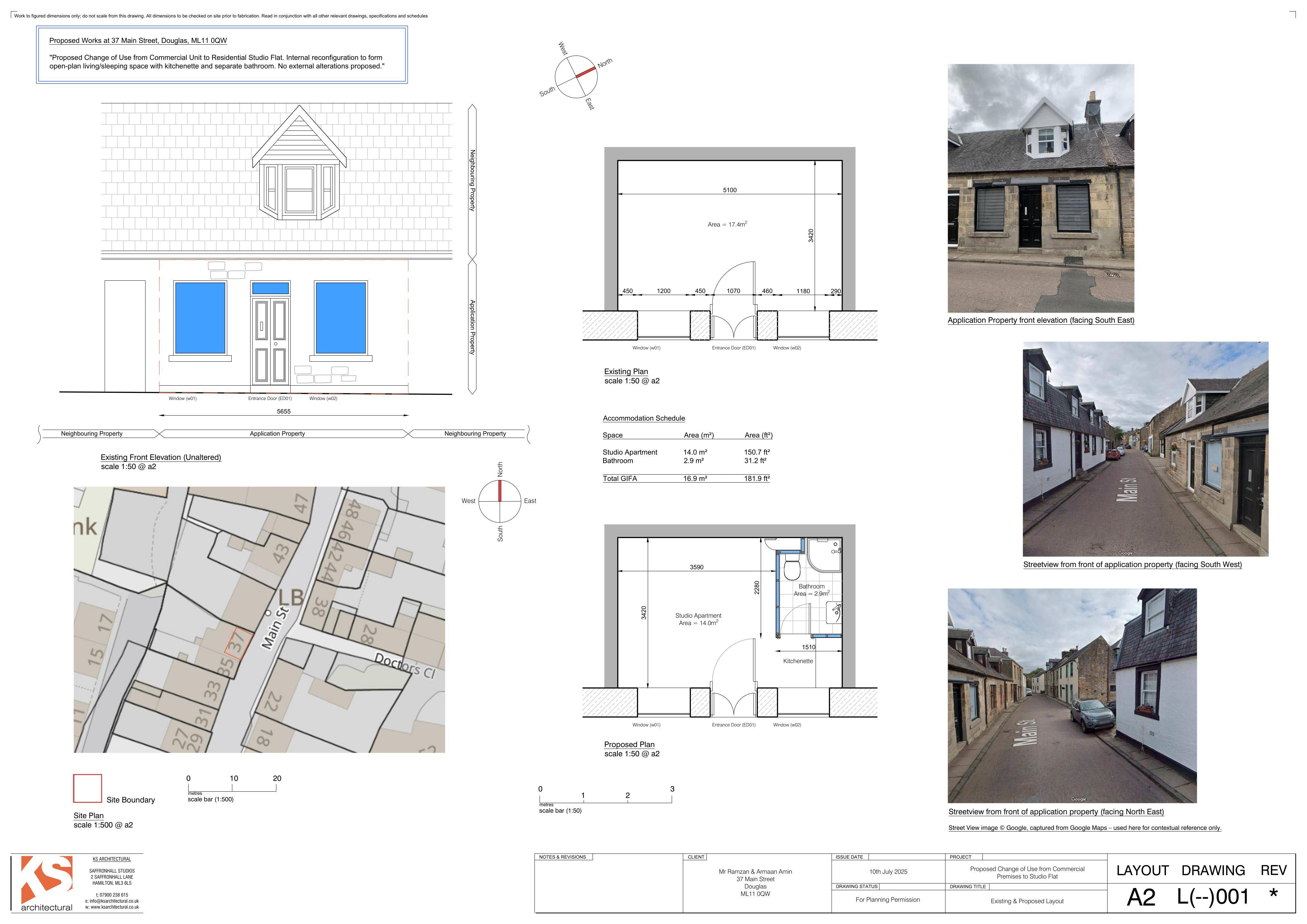Click the '5655' elevation width dimension
The height and width of the screenshot is (924, 1307).
click(283, 411)
